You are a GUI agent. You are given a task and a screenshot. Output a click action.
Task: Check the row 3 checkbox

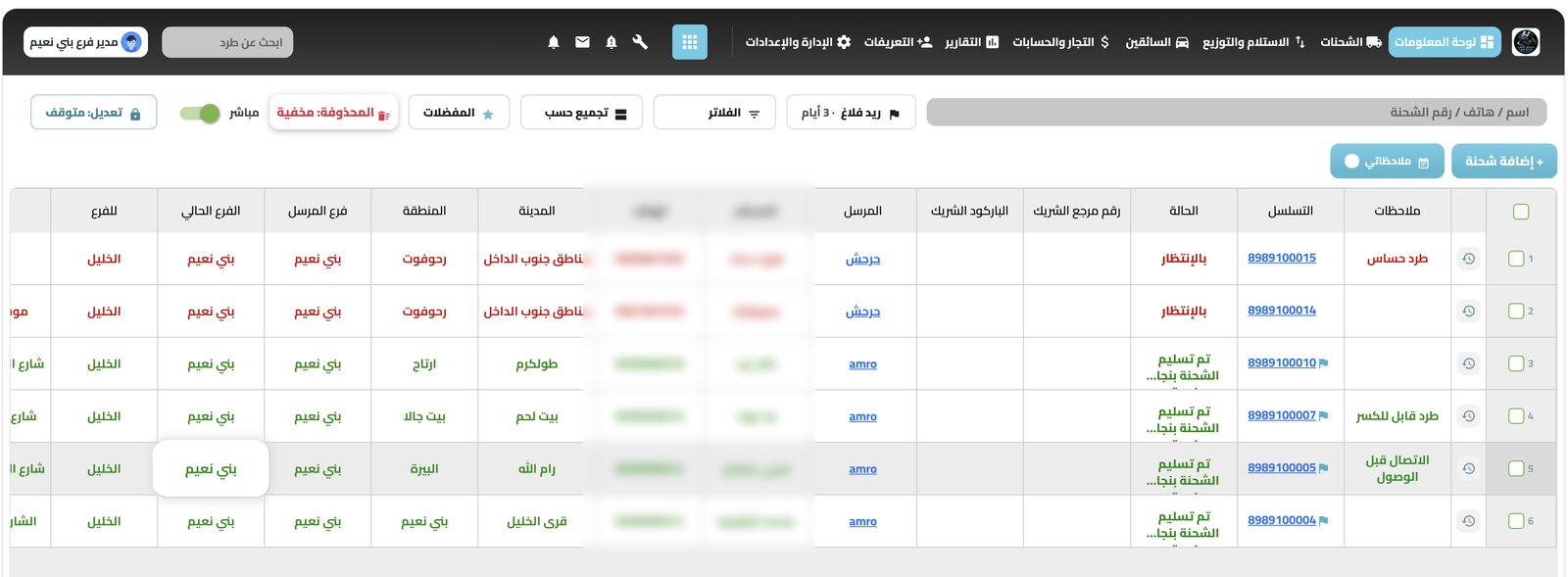coord(1516,363)
